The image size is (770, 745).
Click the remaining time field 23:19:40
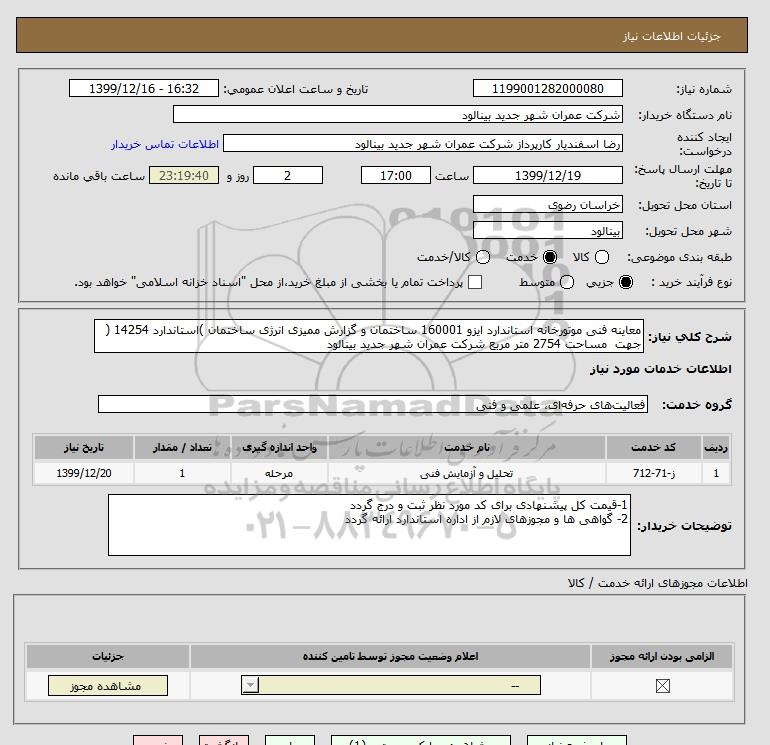tap(184, 175)
